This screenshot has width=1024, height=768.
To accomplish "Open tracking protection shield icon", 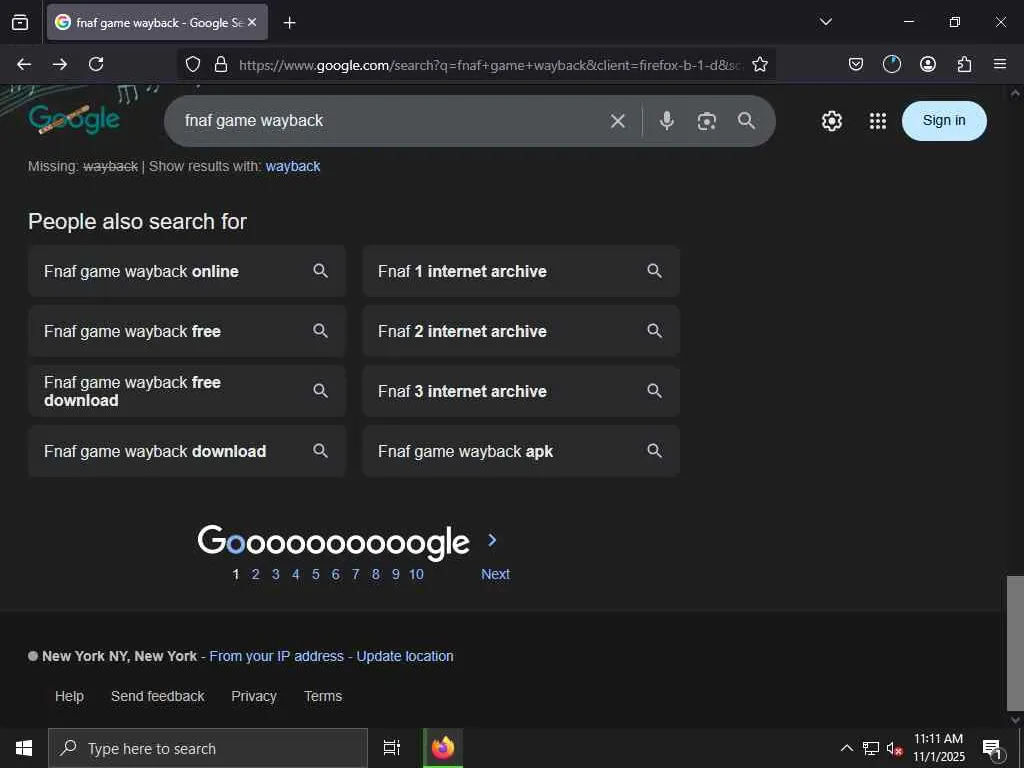I will click(193, 64).
